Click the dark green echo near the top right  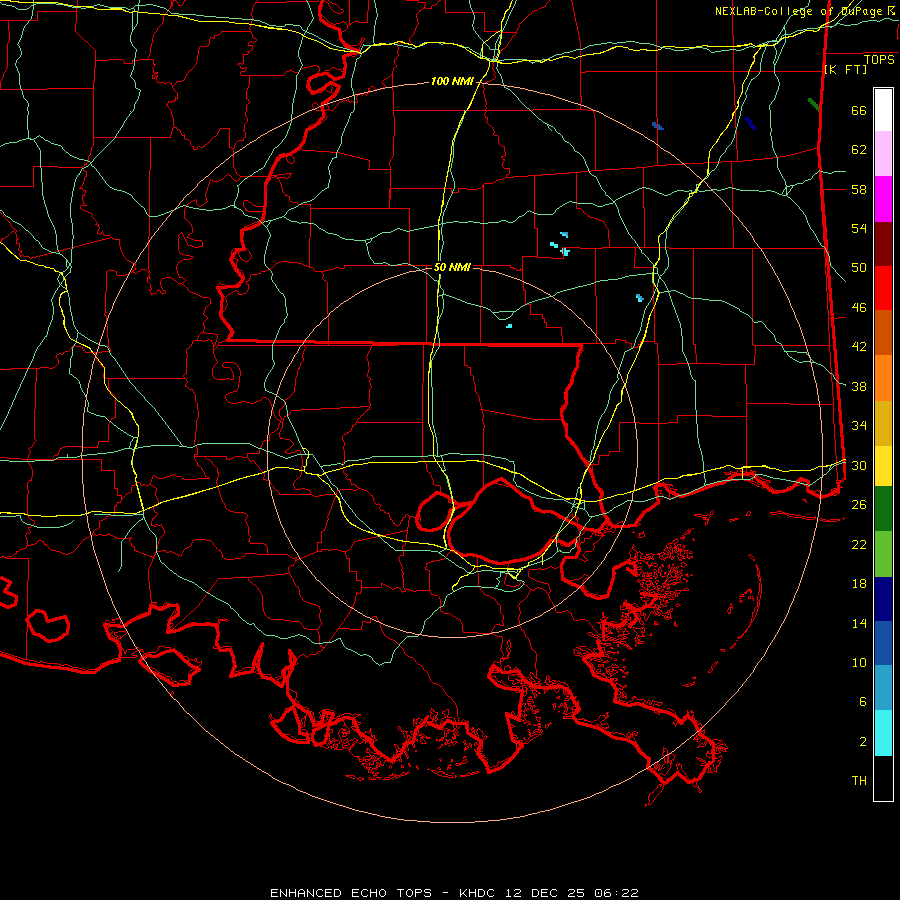click(814, 104)
